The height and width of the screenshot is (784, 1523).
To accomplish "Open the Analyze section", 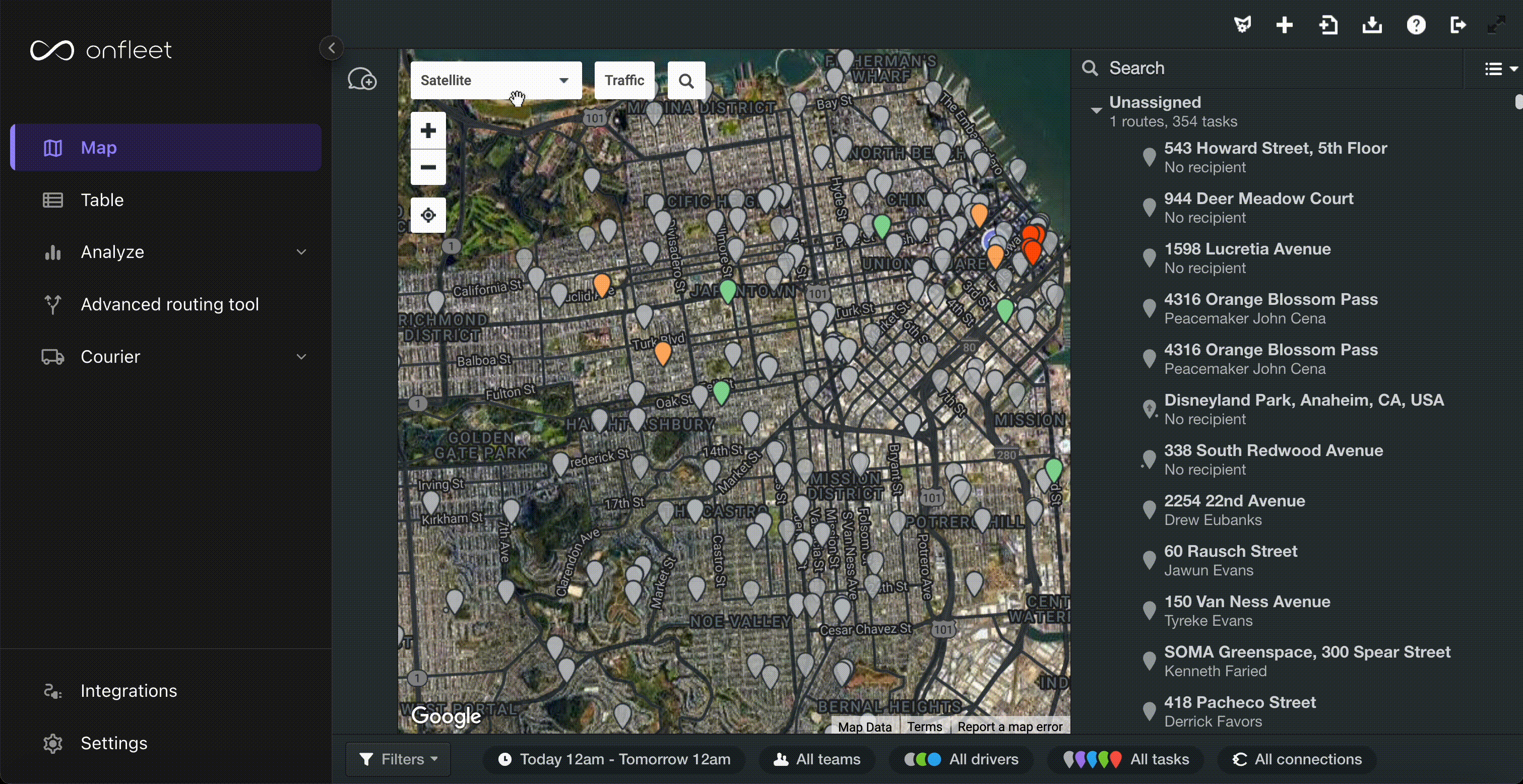I will coord(166,252).
